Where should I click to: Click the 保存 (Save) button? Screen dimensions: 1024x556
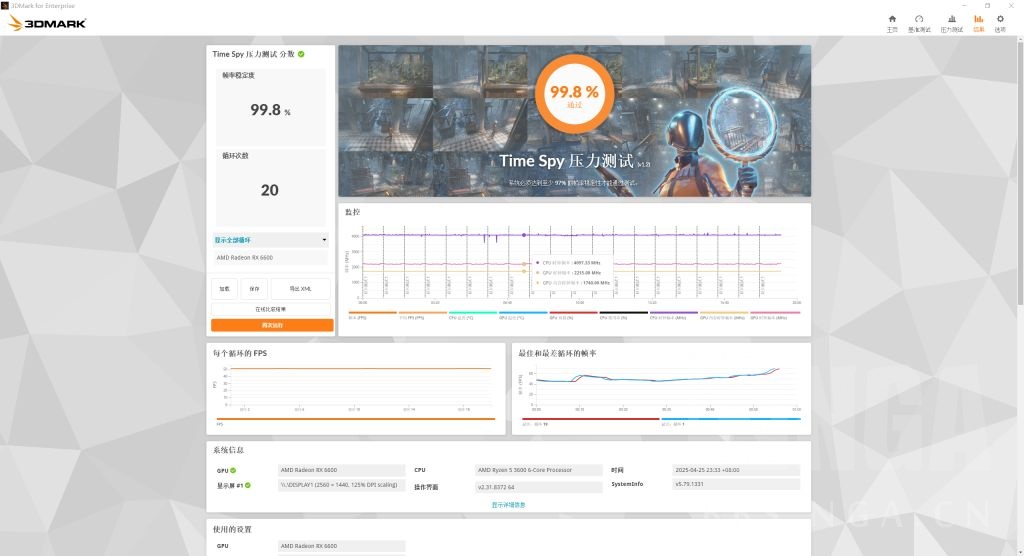254,289
